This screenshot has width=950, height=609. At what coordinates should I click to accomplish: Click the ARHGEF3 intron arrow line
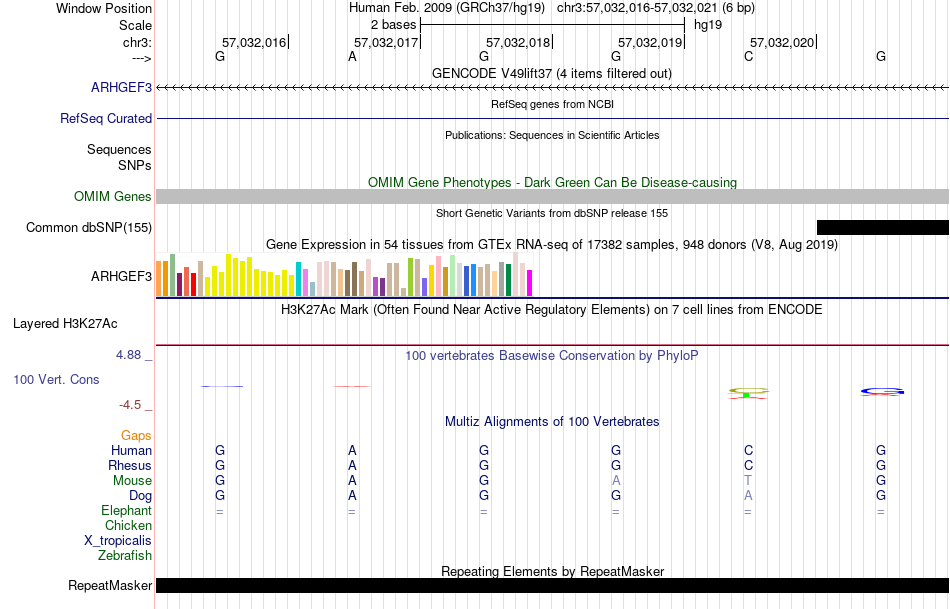[x=553, y=88]
